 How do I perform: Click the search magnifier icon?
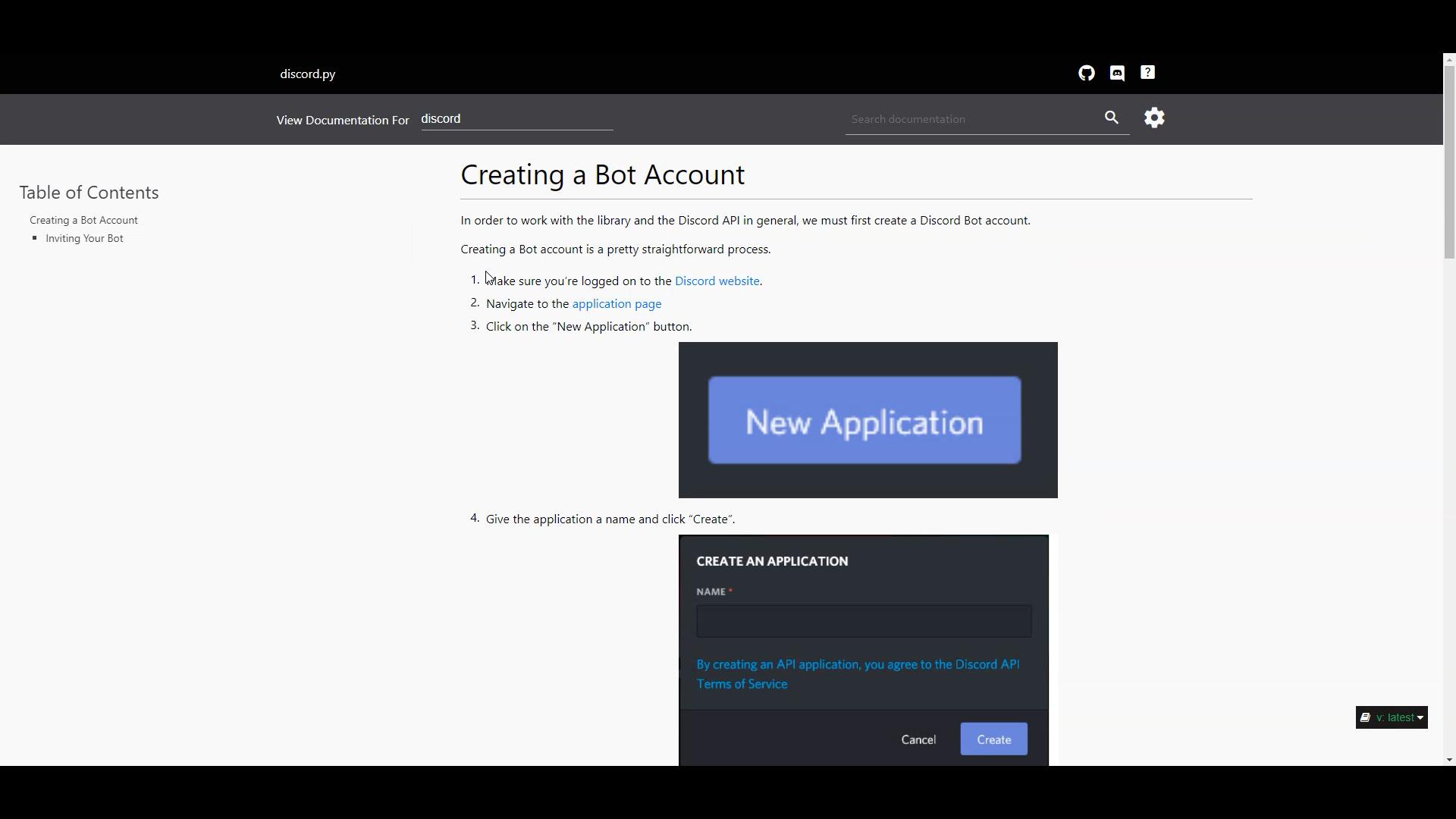coord(1112,118)
